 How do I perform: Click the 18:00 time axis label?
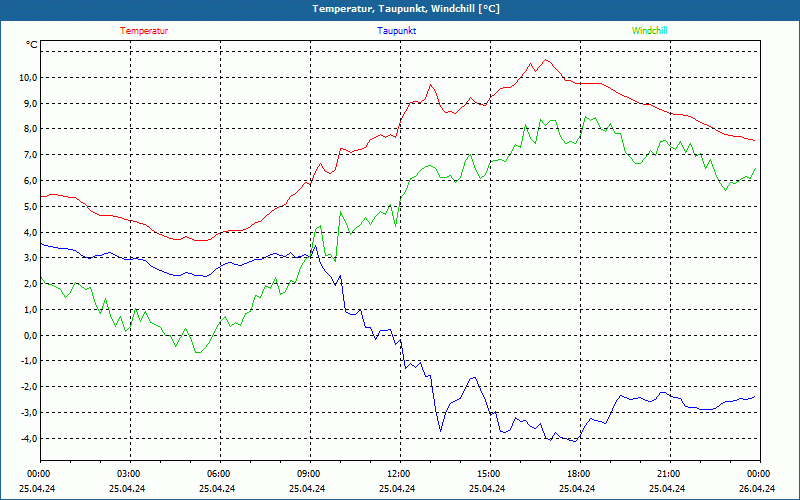(x=578, y=474)
